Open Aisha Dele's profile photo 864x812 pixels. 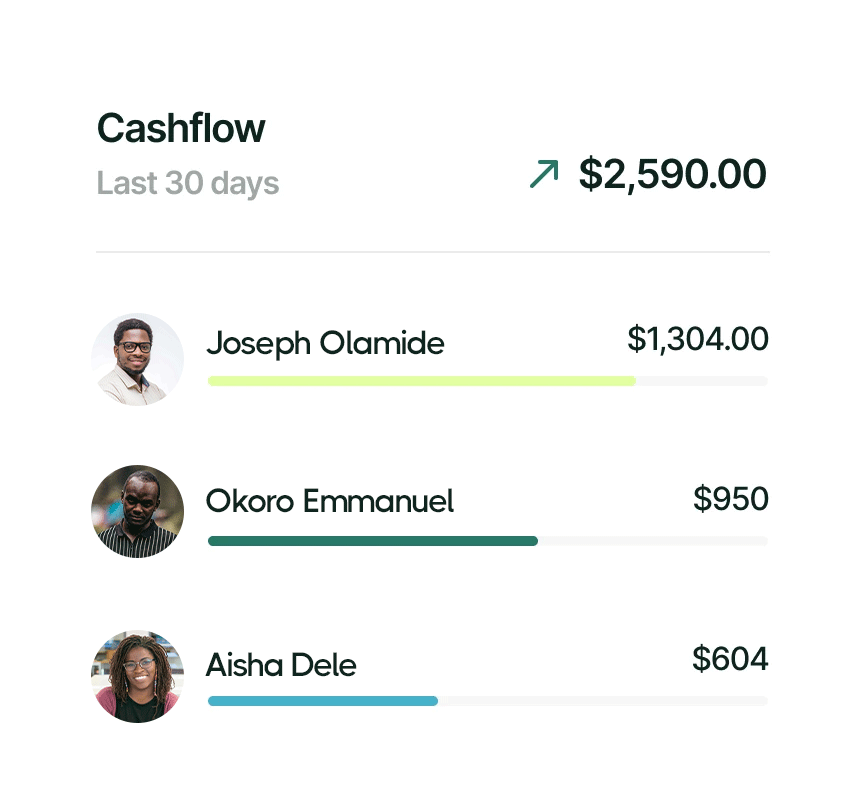(137, 676)
